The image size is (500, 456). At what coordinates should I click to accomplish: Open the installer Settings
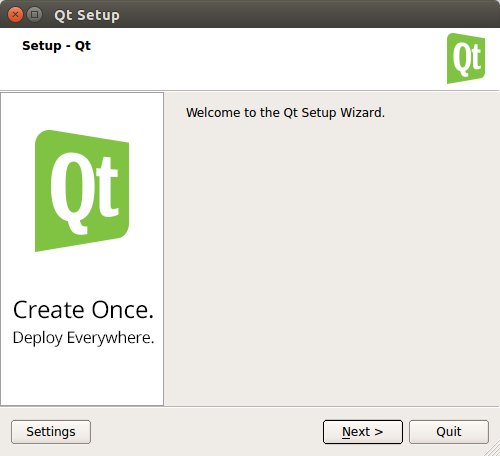(51, 432)
